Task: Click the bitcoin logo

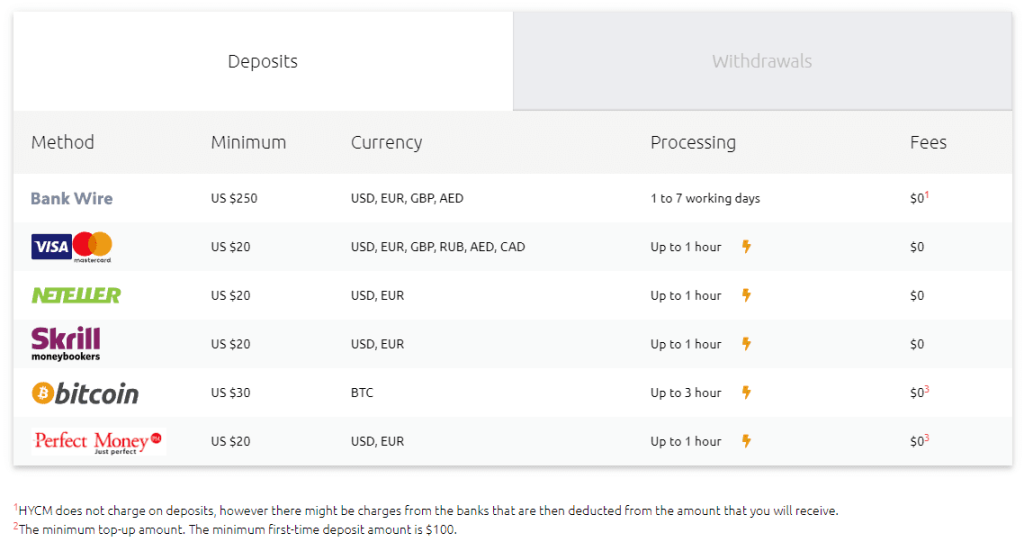Action: pyautogui.click(x=86, y=393)
